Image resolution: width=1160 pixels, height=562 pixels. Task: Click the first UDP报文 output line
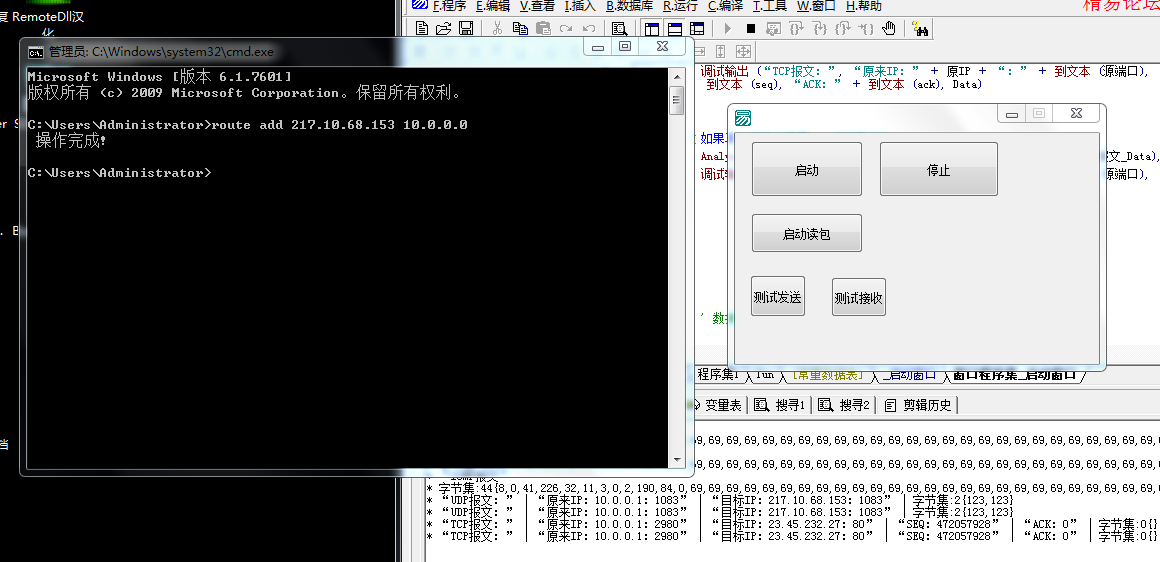point(721,501)
